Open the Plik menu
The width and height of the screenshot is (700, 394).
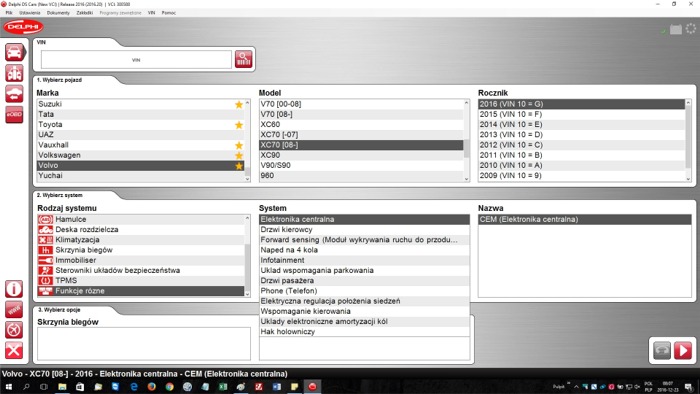coord(9,13)
